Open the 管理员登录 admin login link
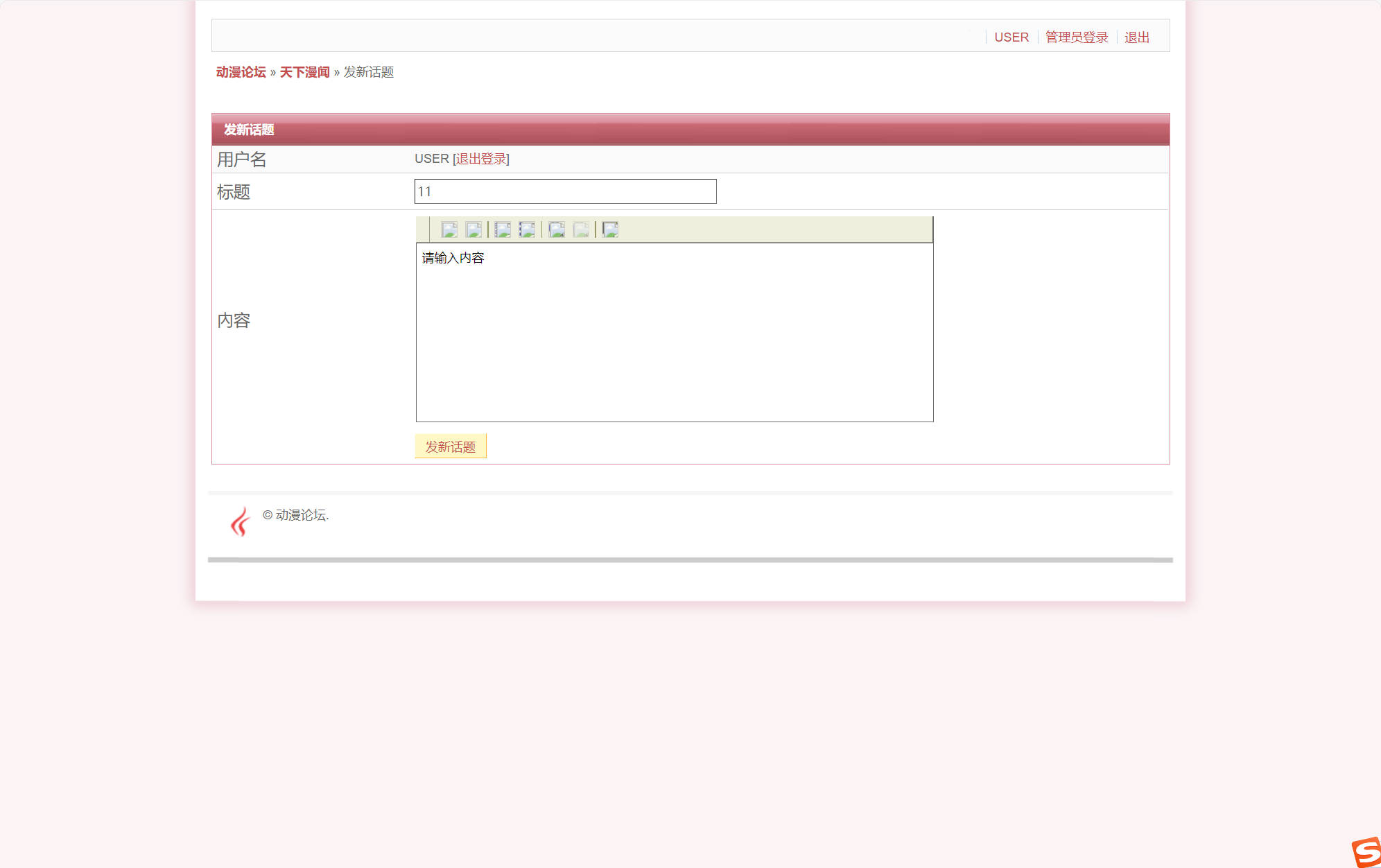This screenshot has width=1381, height=868. (1076, 37)
